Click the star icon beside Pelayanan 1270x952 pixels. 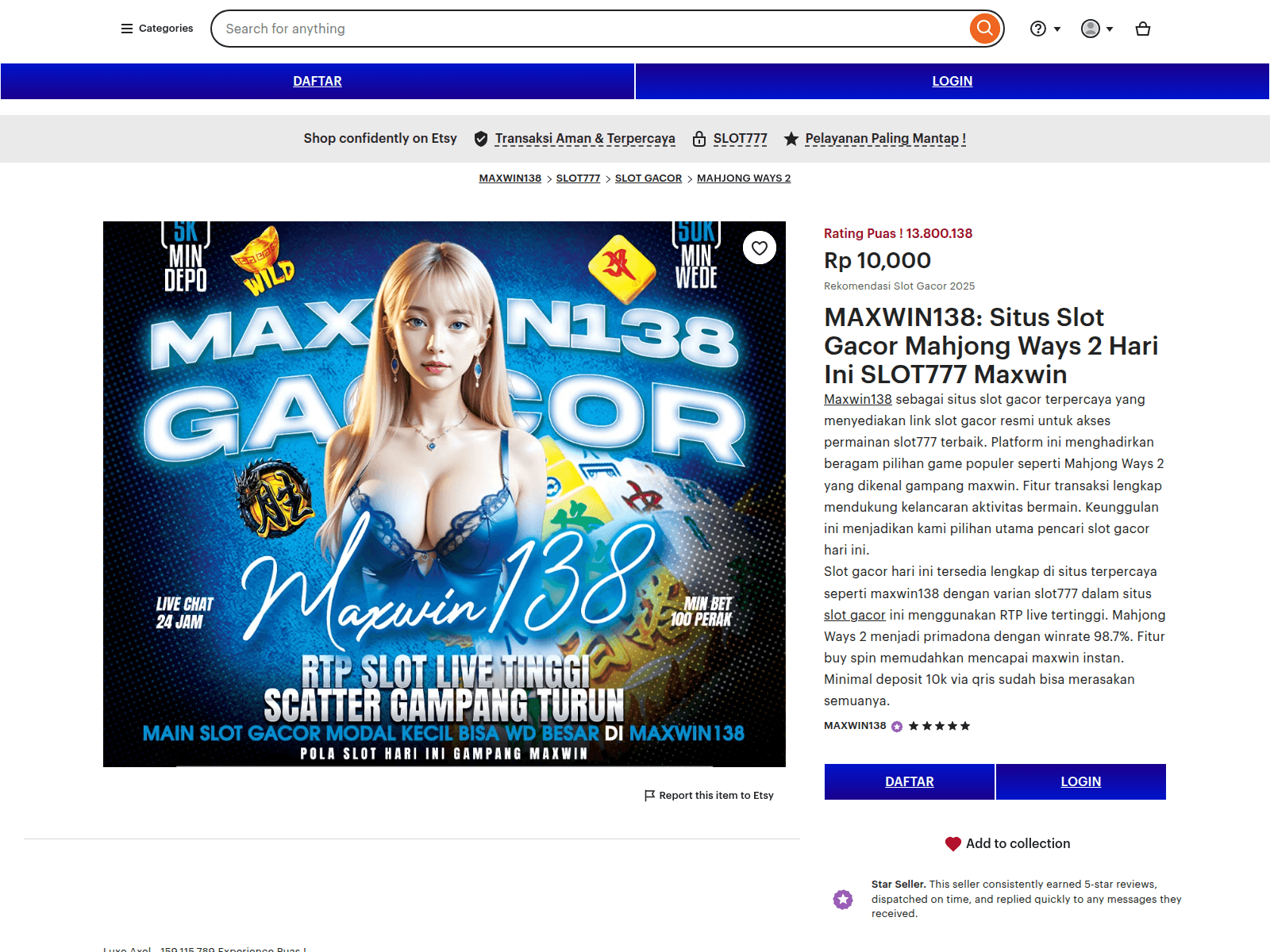tap(791, 139)
